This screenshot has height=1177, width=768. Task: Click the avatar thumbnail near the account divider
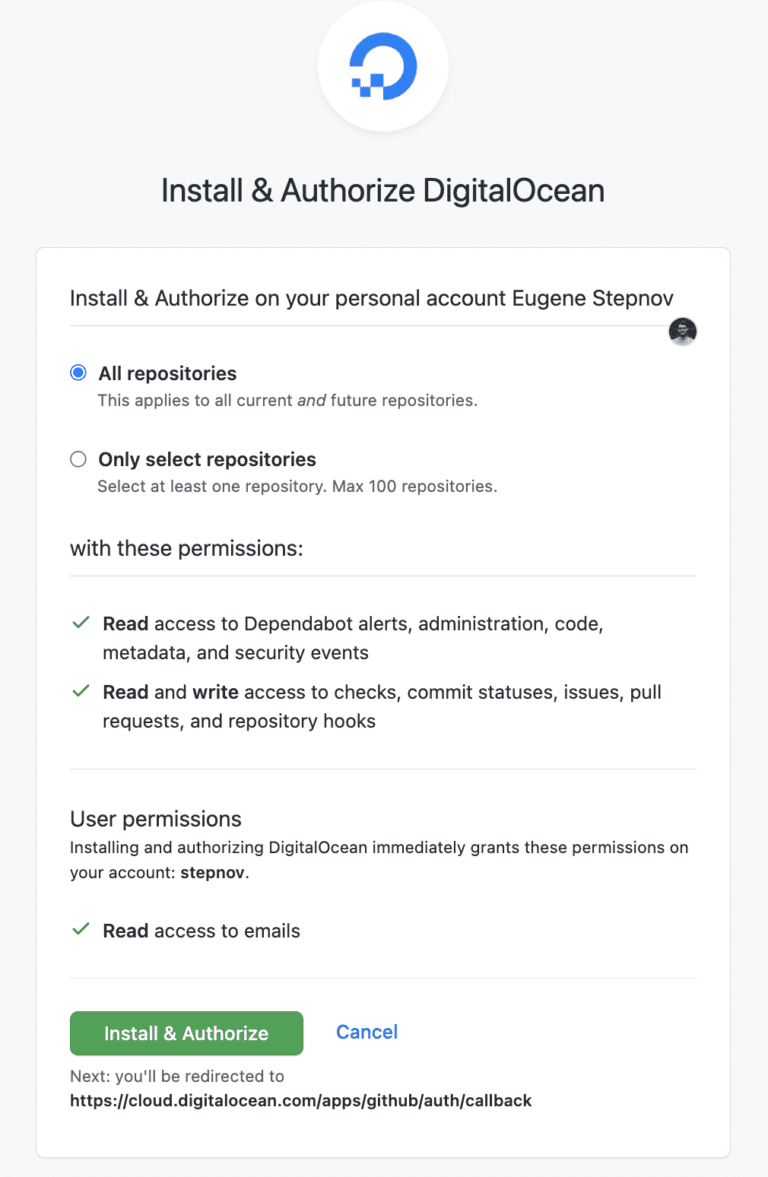tap(682, 330)
